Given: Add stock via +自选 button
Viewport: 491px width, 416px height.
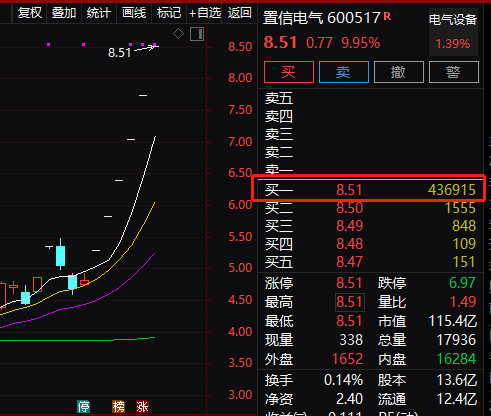Looking at the screenshot, I should [x=205, y=13].
